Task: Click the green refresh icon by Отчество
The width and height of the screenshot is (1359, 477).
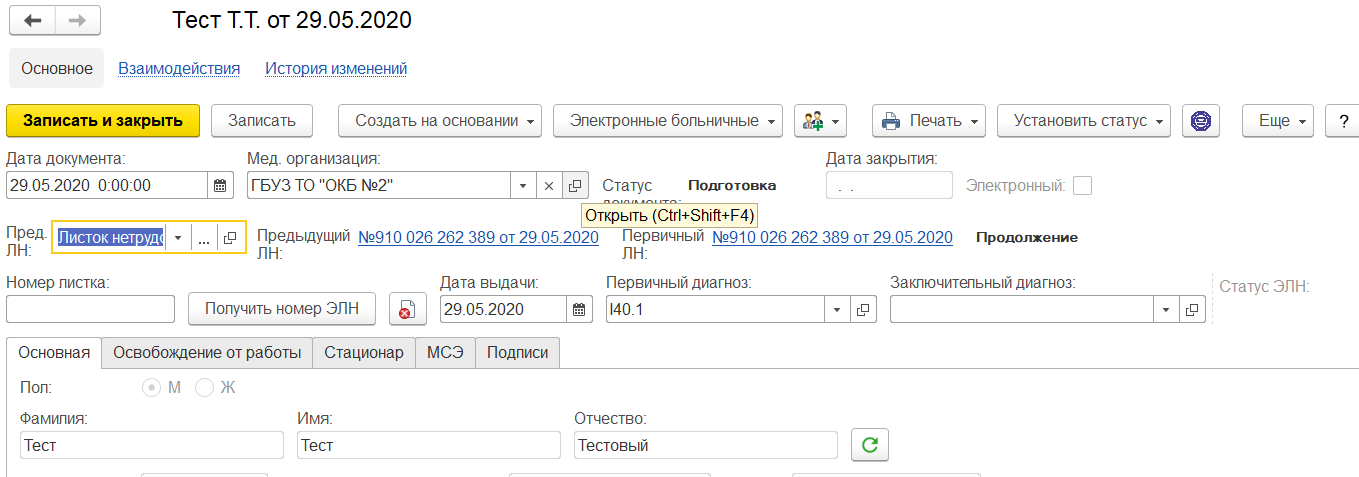Action: tap(869, 445)
